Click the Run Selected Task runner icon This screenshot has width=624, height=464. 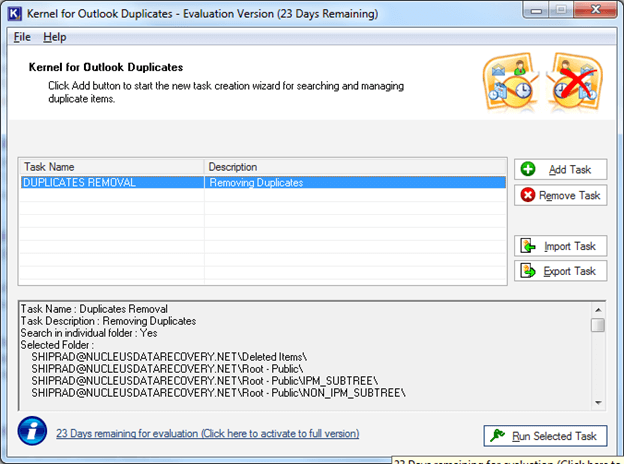pyautogui.click(x=497, y=435)
